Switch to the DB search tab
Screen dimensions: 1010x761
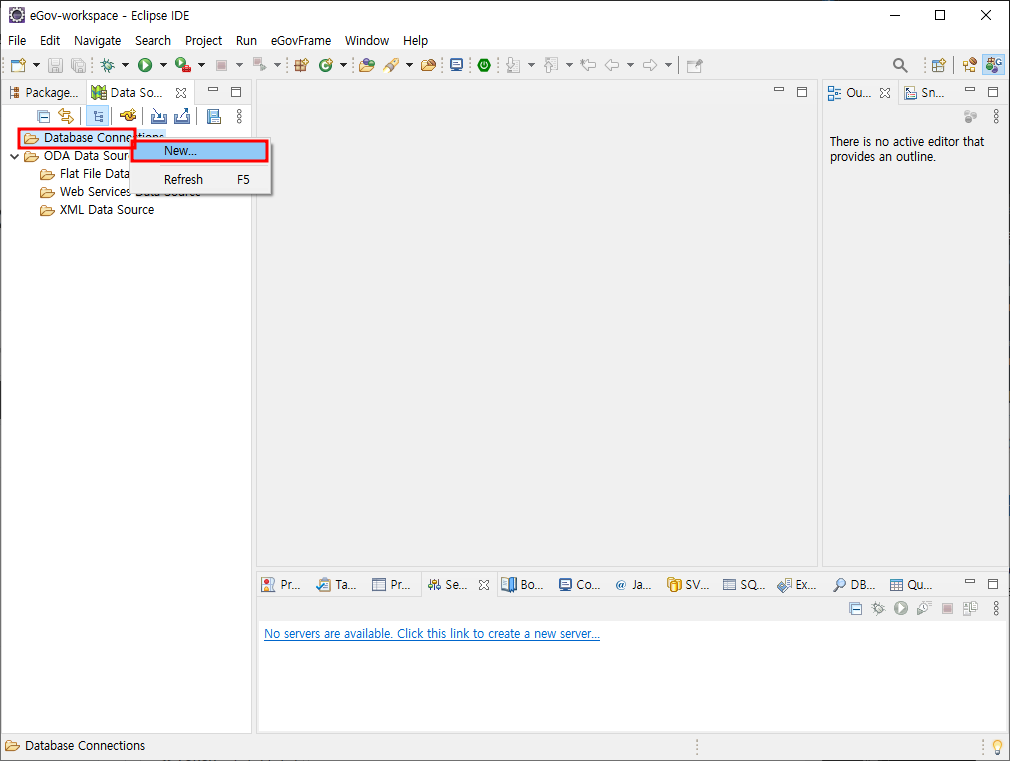tap(854, 585)
